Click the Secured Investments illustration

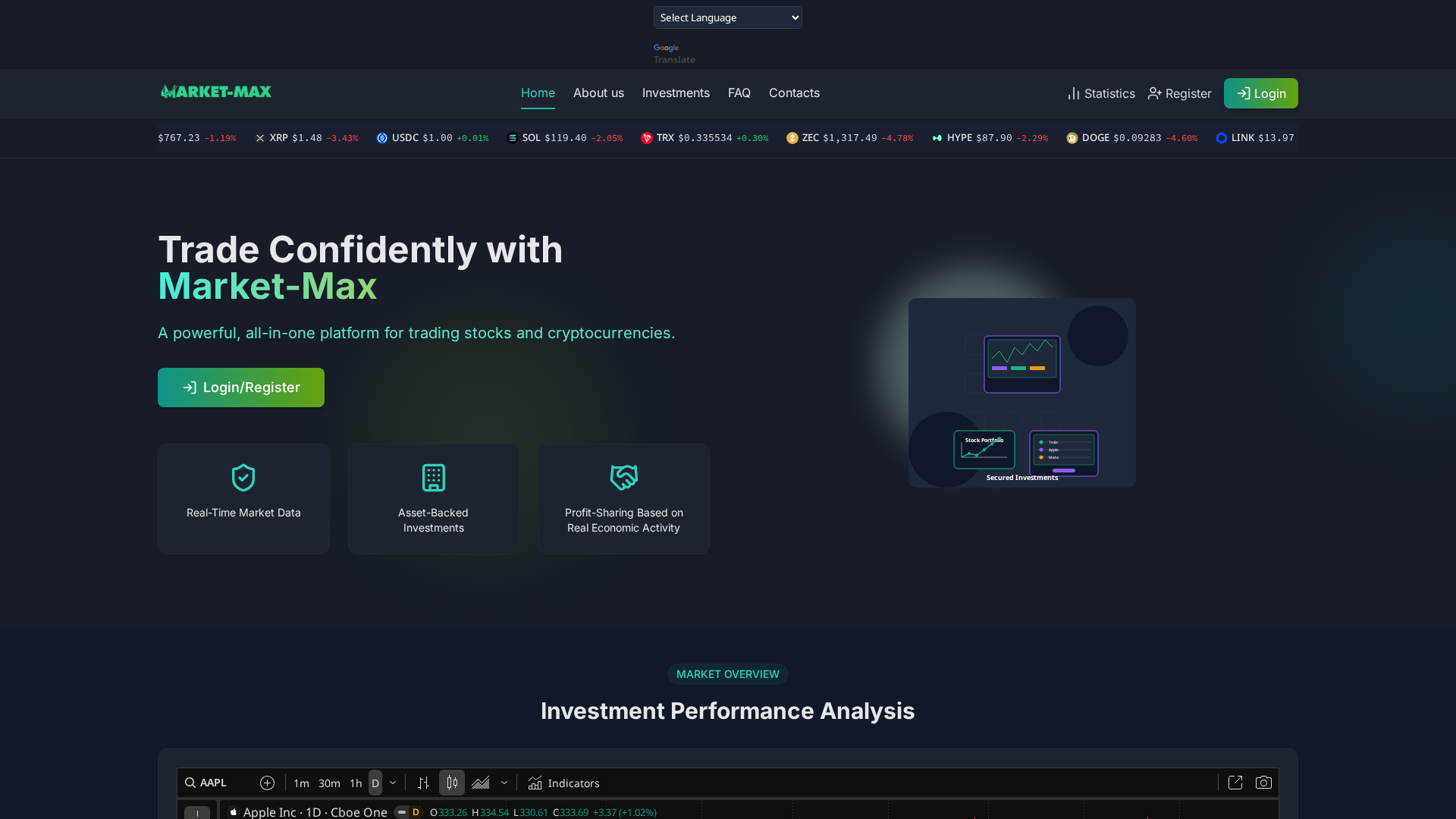pos(1021,393)
